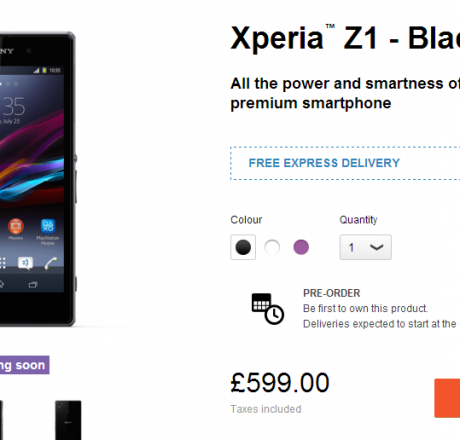Click the orange button beside the price
Screen dimensions: 460x440
pos(447,398)
